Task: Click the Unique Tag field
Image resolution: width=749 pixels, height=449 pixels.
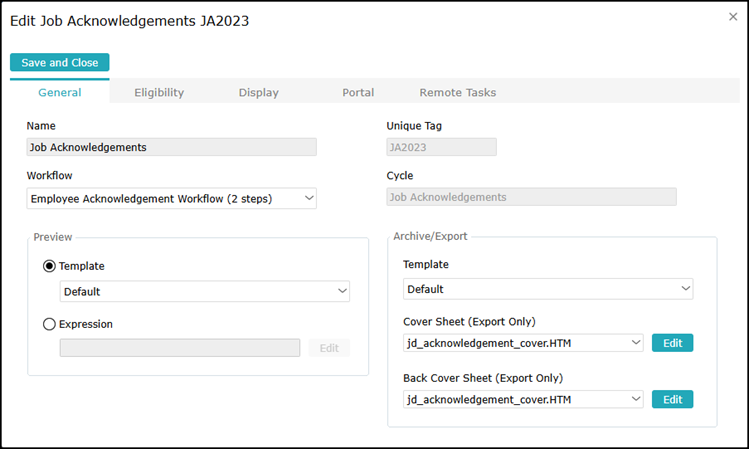Action: pyautogui.click(x=441, y=147)
